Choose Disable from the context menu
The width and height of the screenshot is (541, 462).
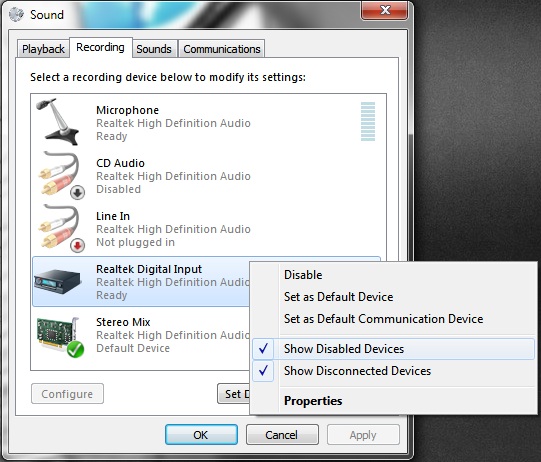coord(303,275)
